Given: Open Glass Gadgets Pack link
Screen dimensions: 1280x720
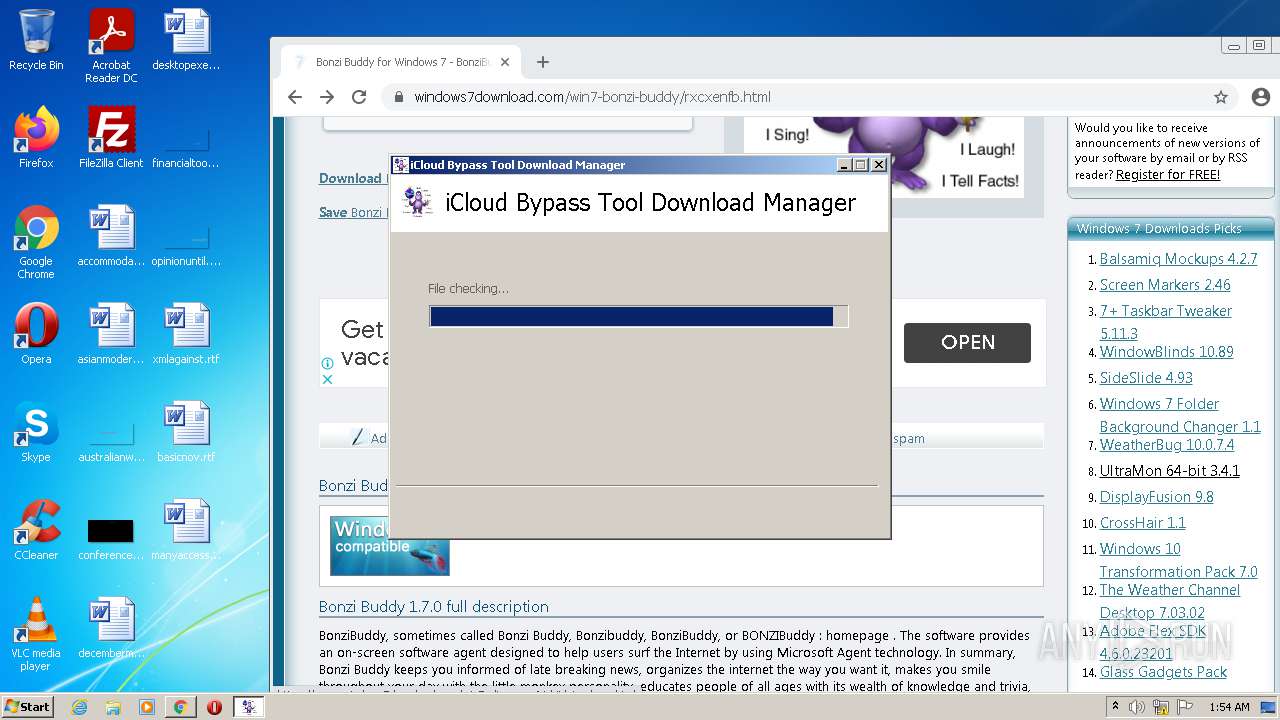Looking at the screenshot, I should click(x=1163, y=672).
